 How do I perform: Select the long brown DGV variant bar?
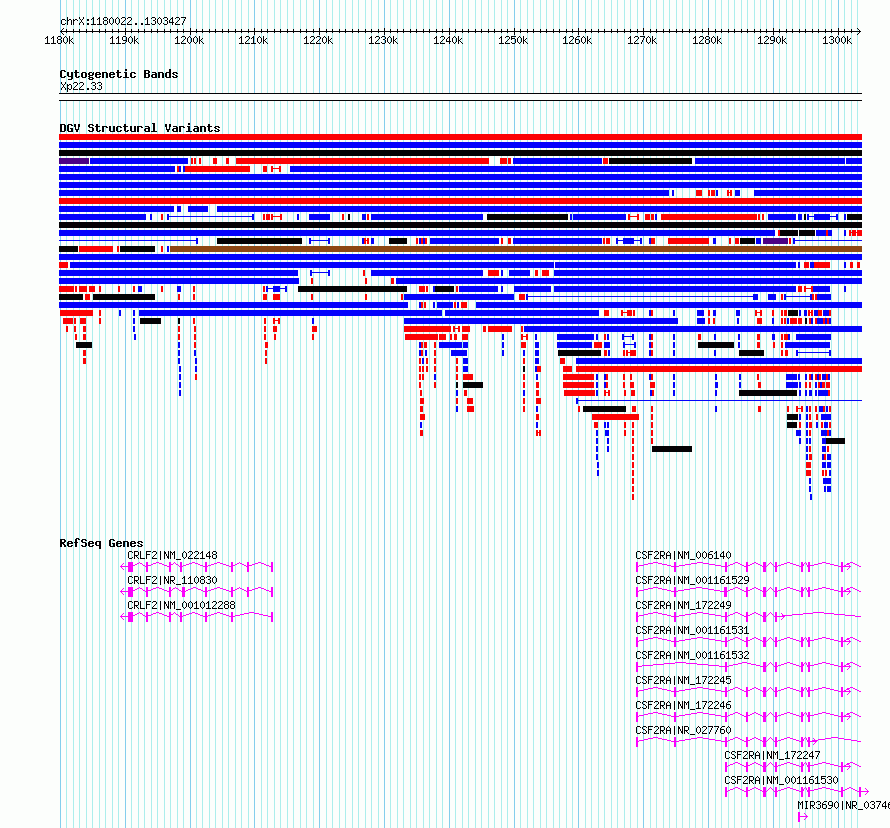516,249
